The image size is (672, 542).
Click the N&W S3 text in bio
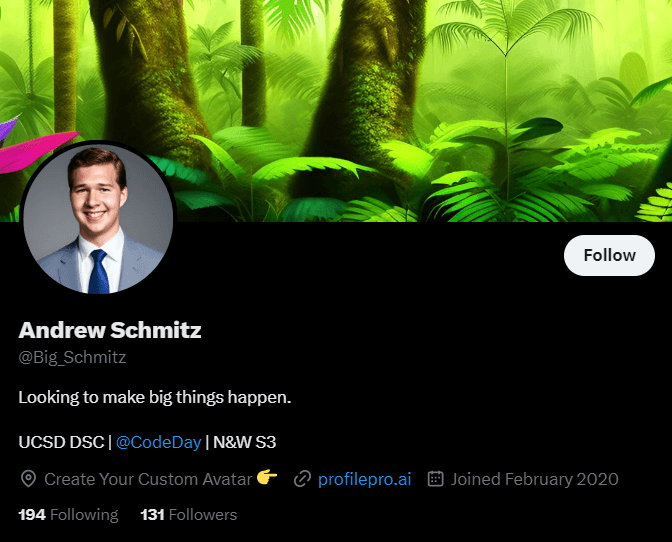pyautogui.click(x=244, y=441)
